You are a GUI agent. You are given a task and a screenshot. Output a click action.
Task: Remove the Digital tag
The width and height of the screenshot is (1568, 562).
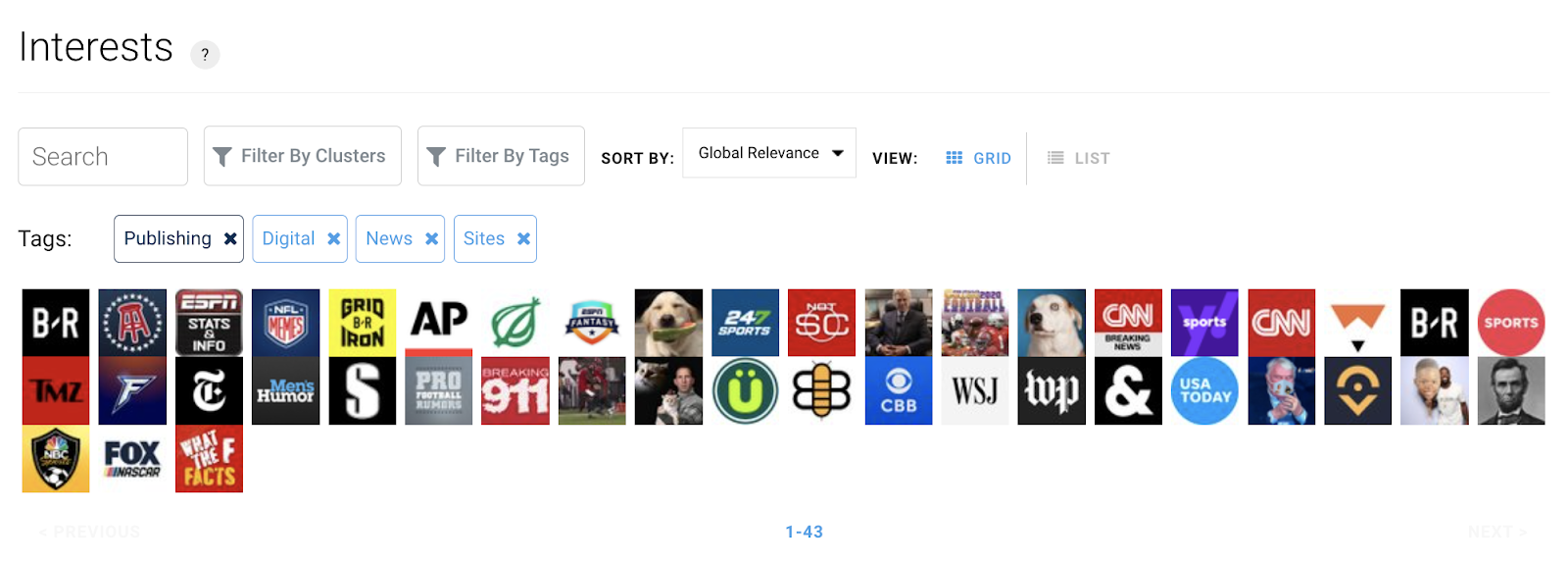tap(334, 238)
